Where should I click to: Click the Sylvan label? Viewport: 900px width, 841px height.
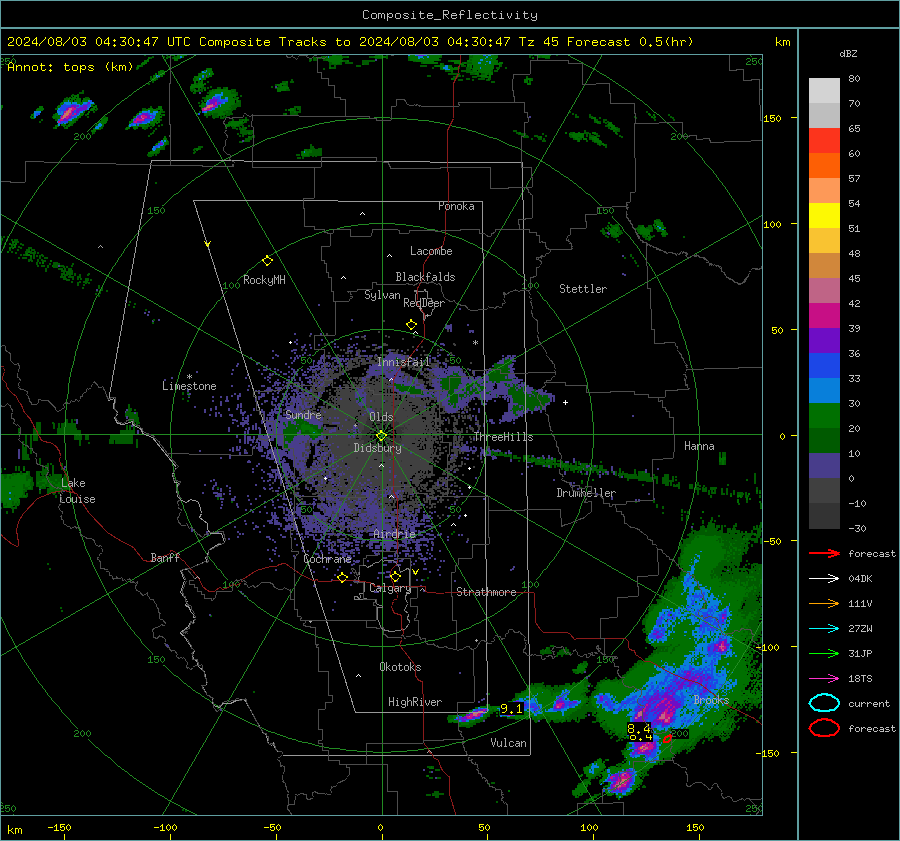point(382,296)
